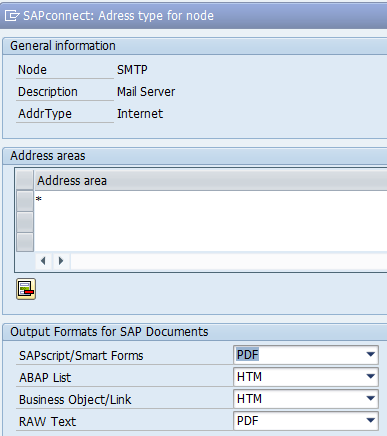Image resolution: width=387 pixels, height=436 pixels.
Task: Click the delete address area row icon
Action: point(26,289)
